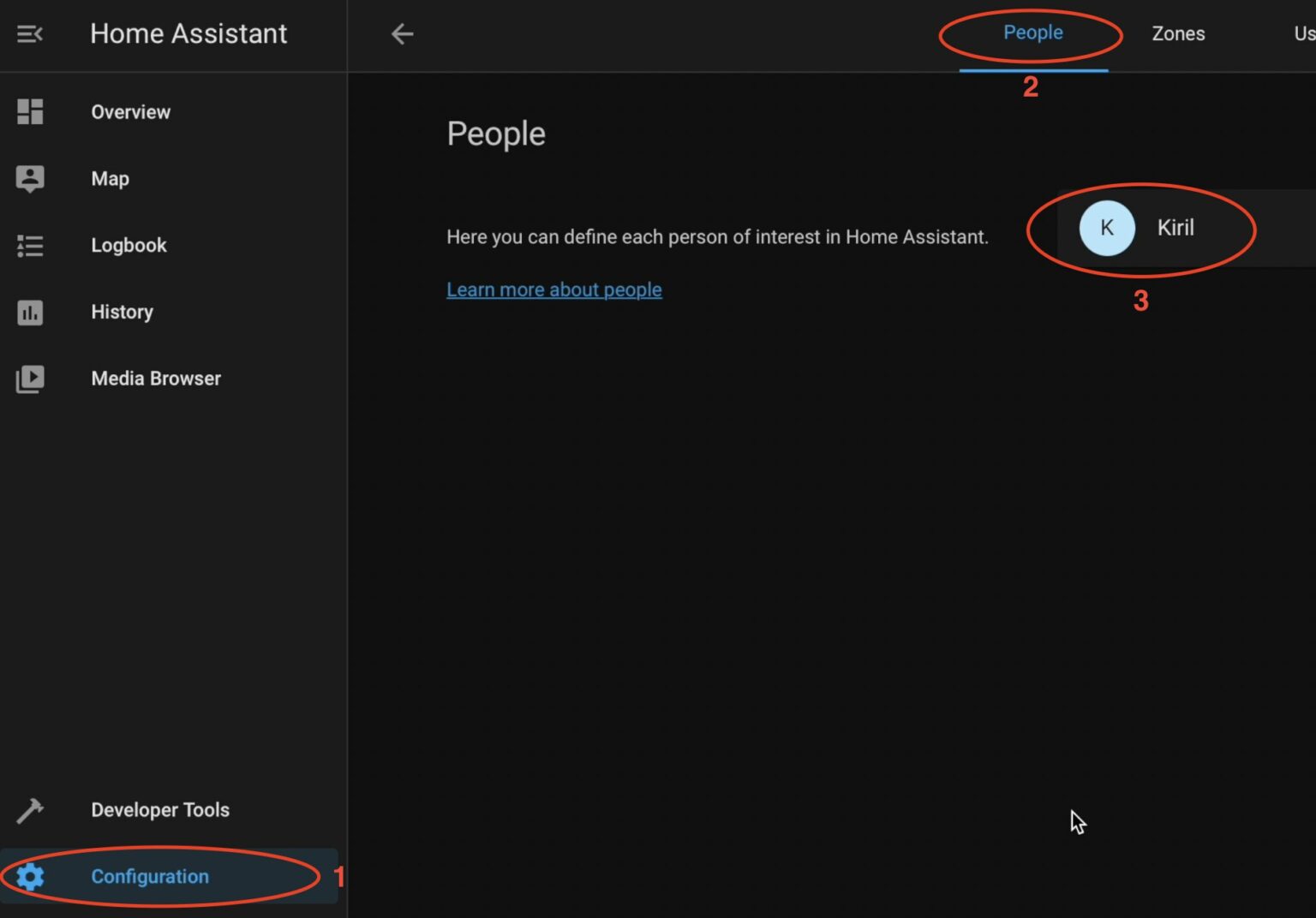This screenshot has height=918, width=1316.
Task: Open the Overview dashboard icon
Action: [x=29, y=111]
